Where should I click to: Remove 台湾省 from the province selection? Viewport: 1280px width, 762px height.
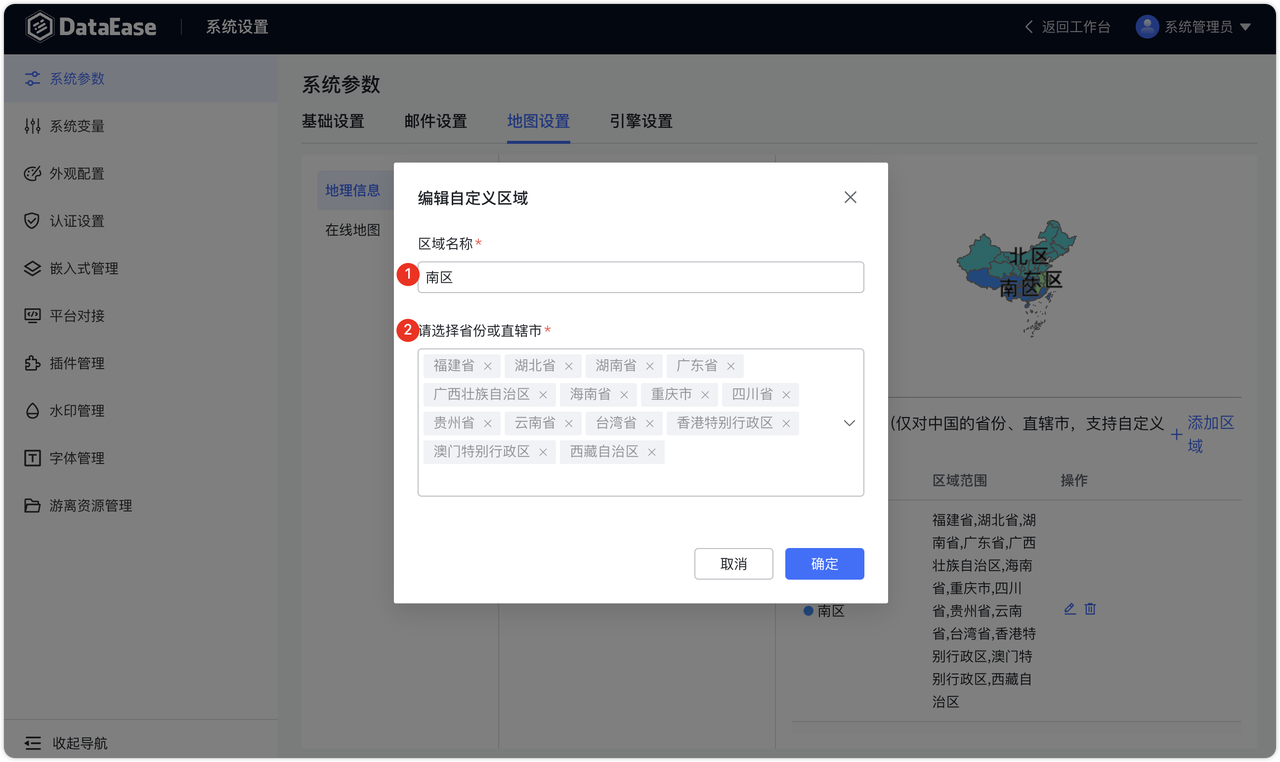click(x=650, y=423)
